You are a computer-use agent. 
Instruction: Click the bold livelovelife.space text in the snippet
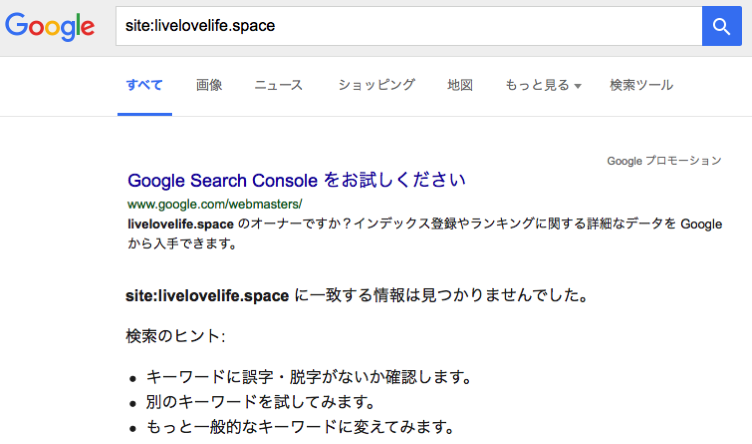(x=181, y=224)
